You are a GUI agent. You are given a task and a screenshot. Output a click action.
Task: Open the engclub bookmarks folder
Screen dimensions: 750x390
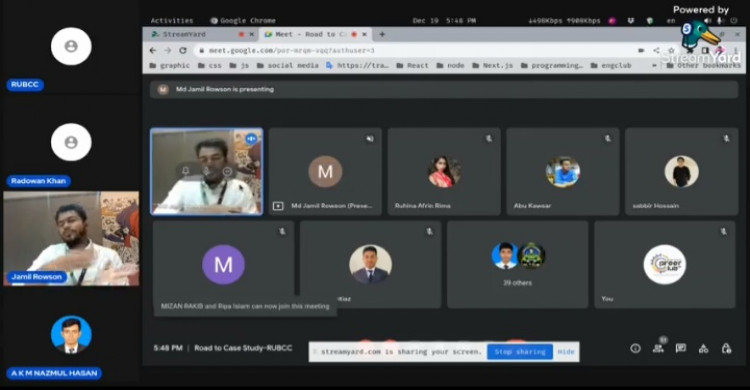click(611, 66)
